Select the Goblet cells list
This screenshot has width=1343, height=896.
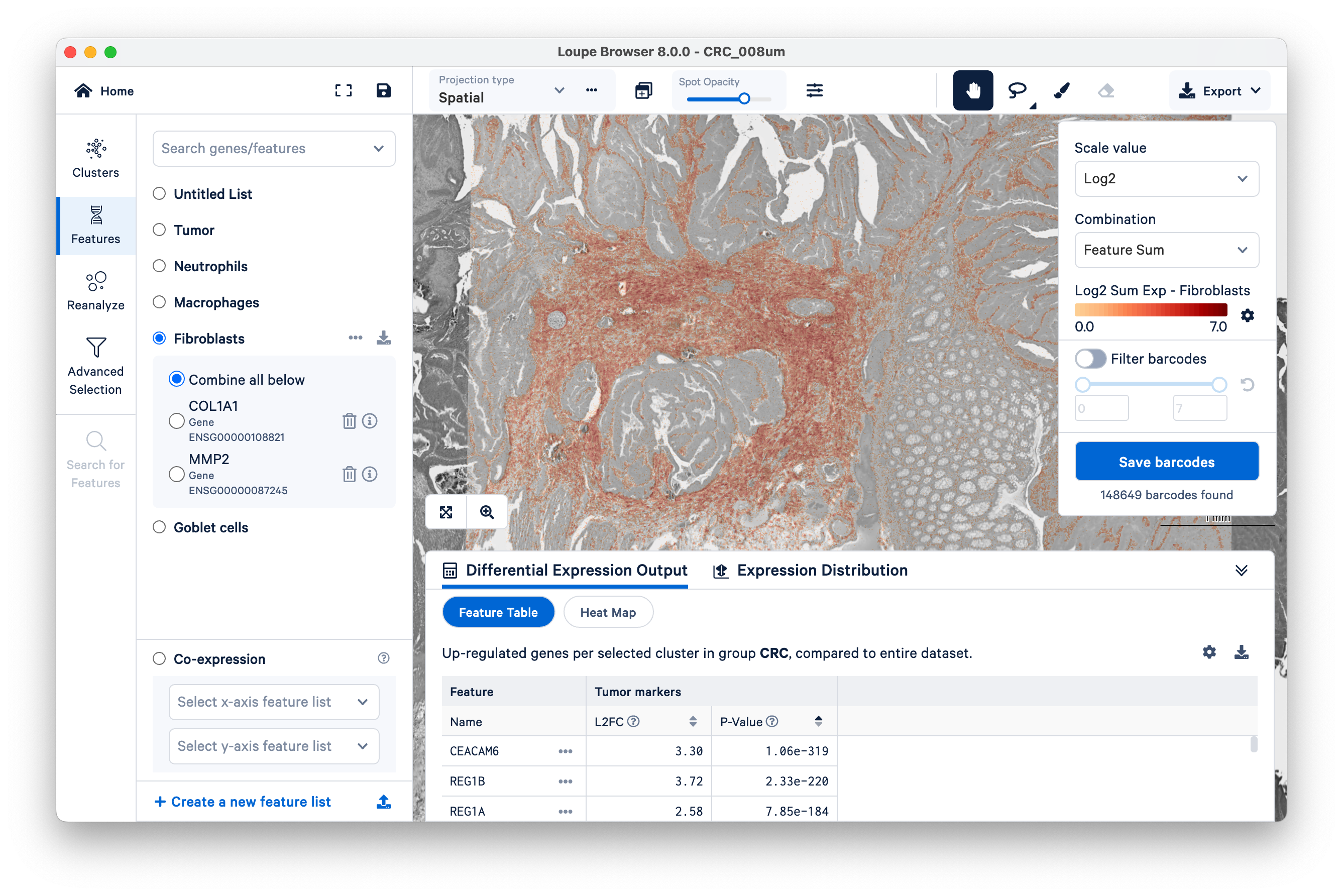coord(159,527)
